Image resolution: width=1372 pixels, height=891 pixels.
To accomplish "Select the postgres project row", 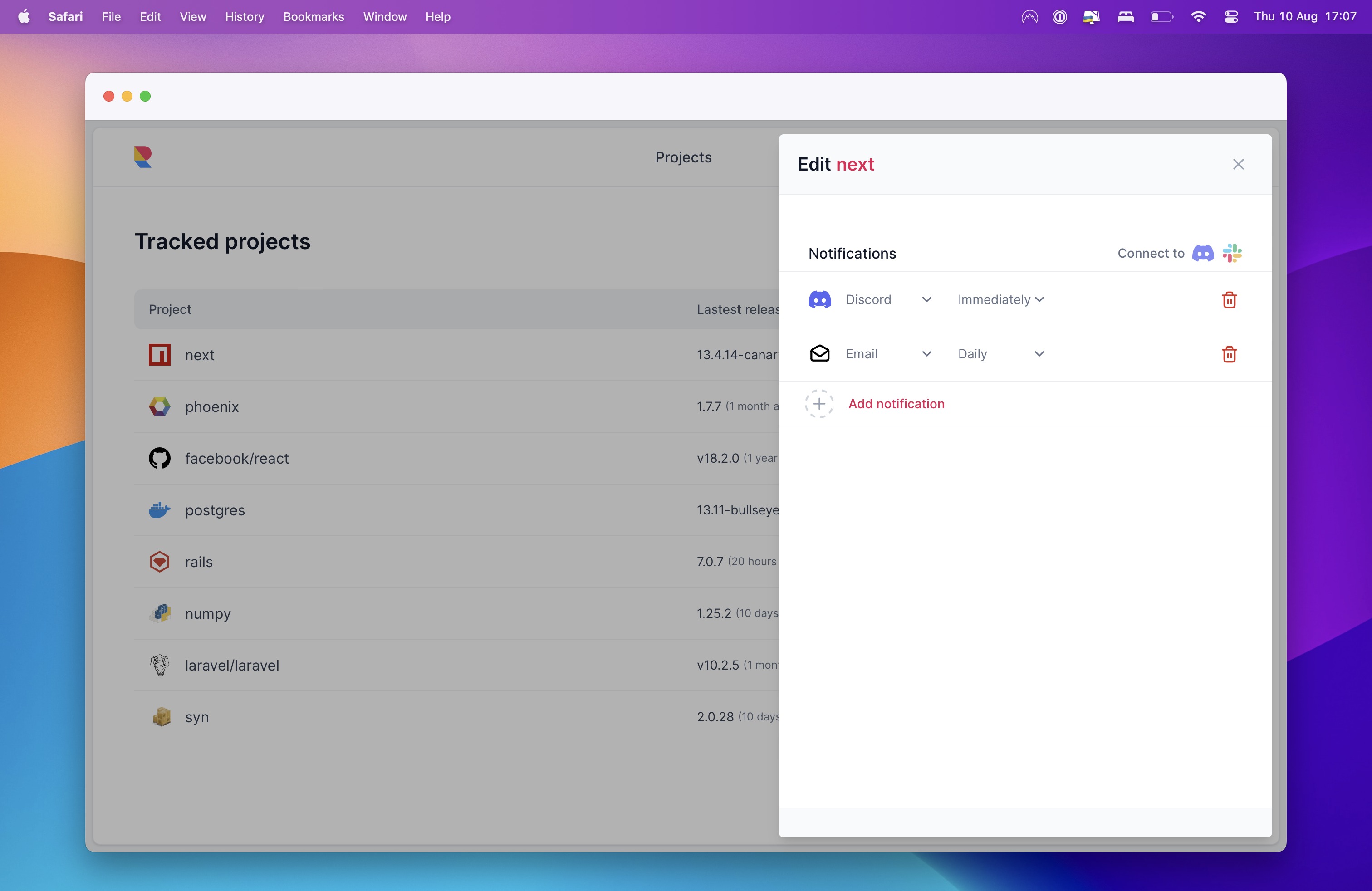I will click(456, 510).
